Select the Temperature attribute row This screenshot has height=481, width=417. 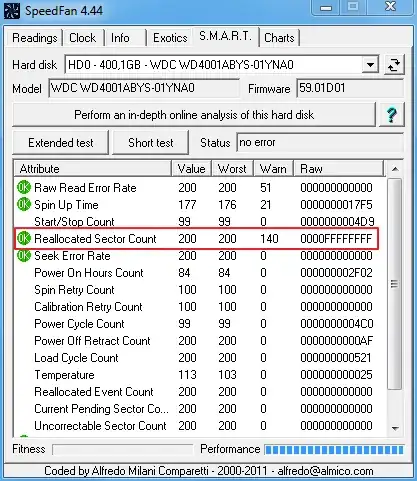click(200, 375)
